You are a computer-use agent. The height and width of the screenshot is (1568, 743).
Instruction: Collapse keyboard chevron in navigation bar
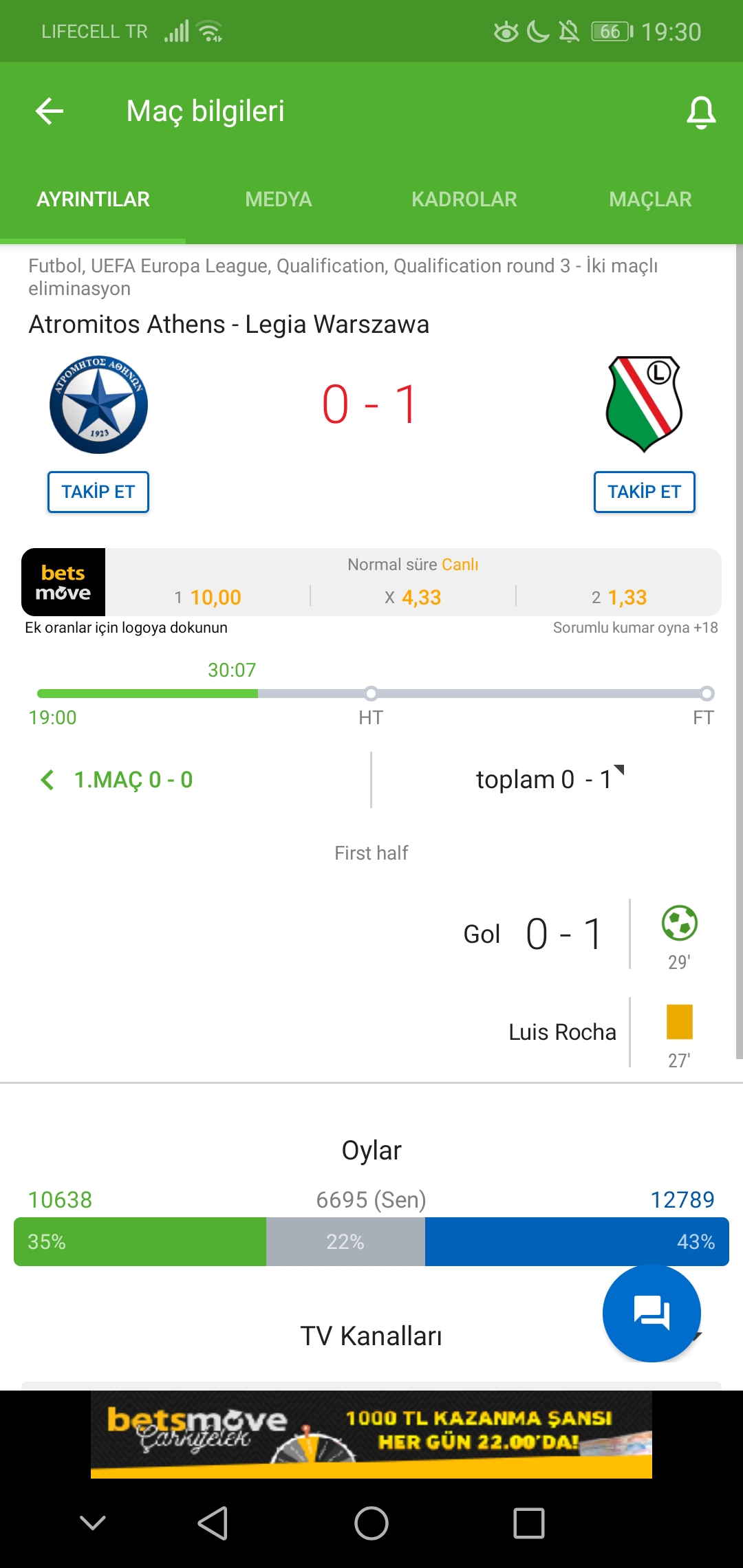coord(93,1523)
